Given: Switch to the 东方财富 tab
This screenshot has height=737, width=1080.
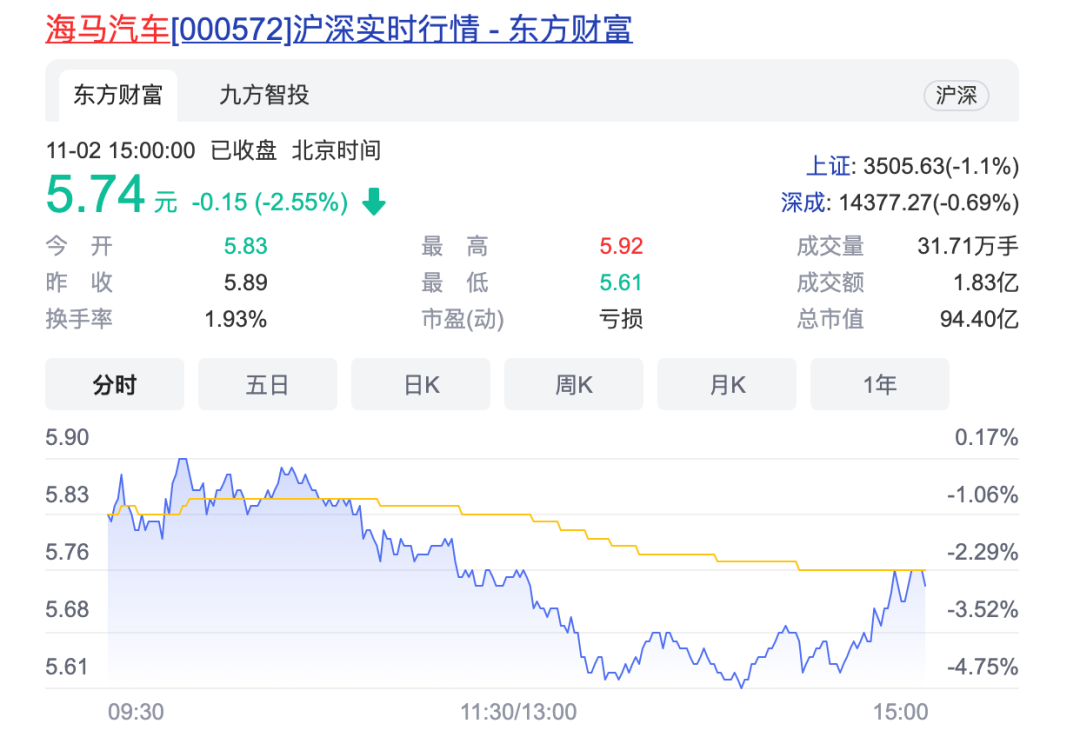Looking at the screenshot, I should point(118,95).
